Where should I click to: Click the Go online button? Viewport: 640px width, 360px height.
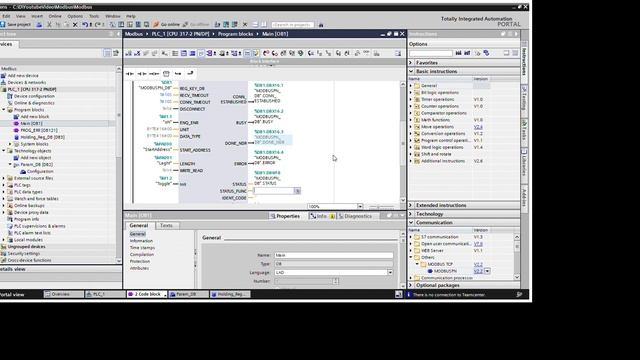click(166, 25)
